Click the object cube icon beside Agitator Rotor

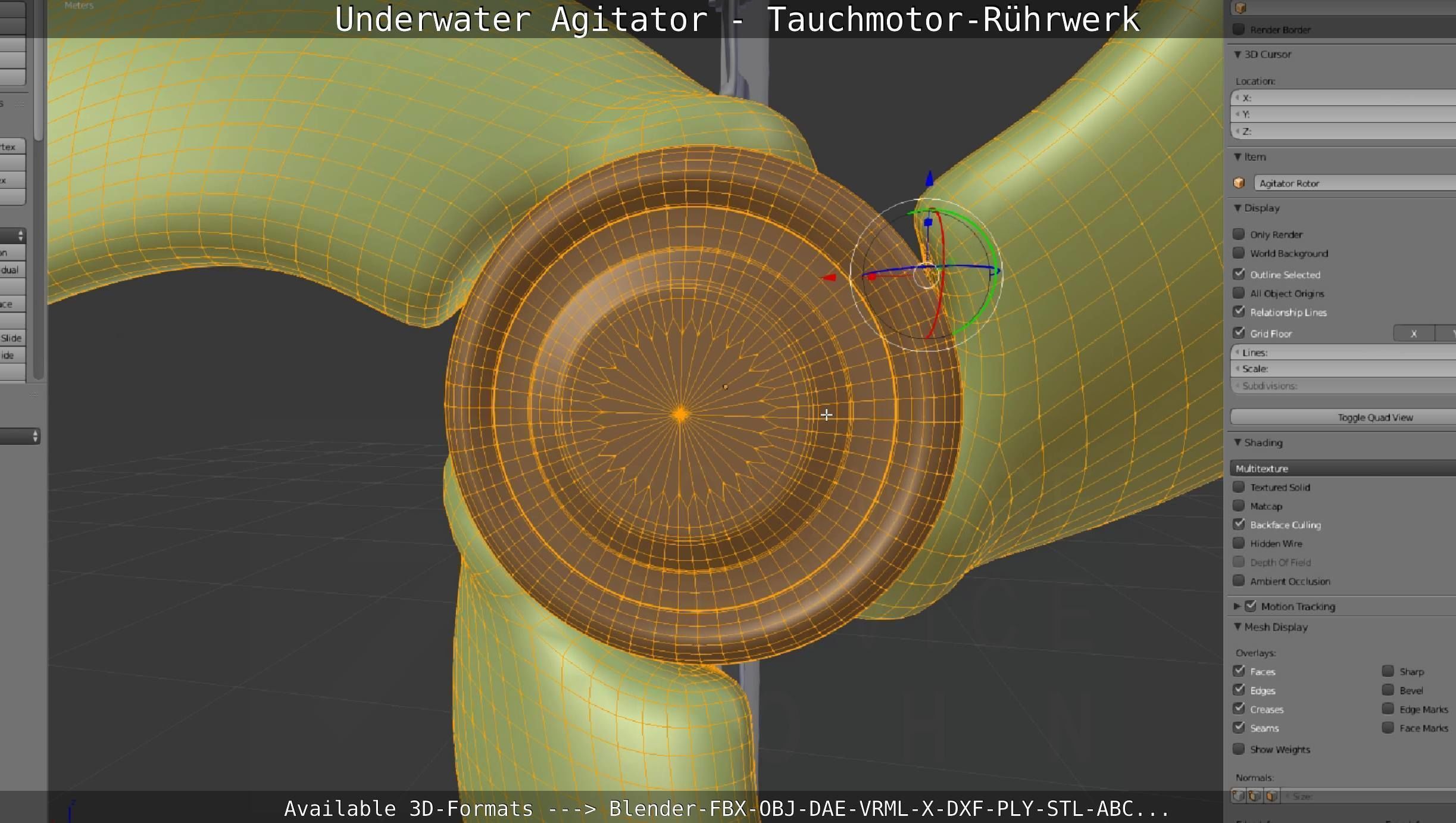point(1239,183)
